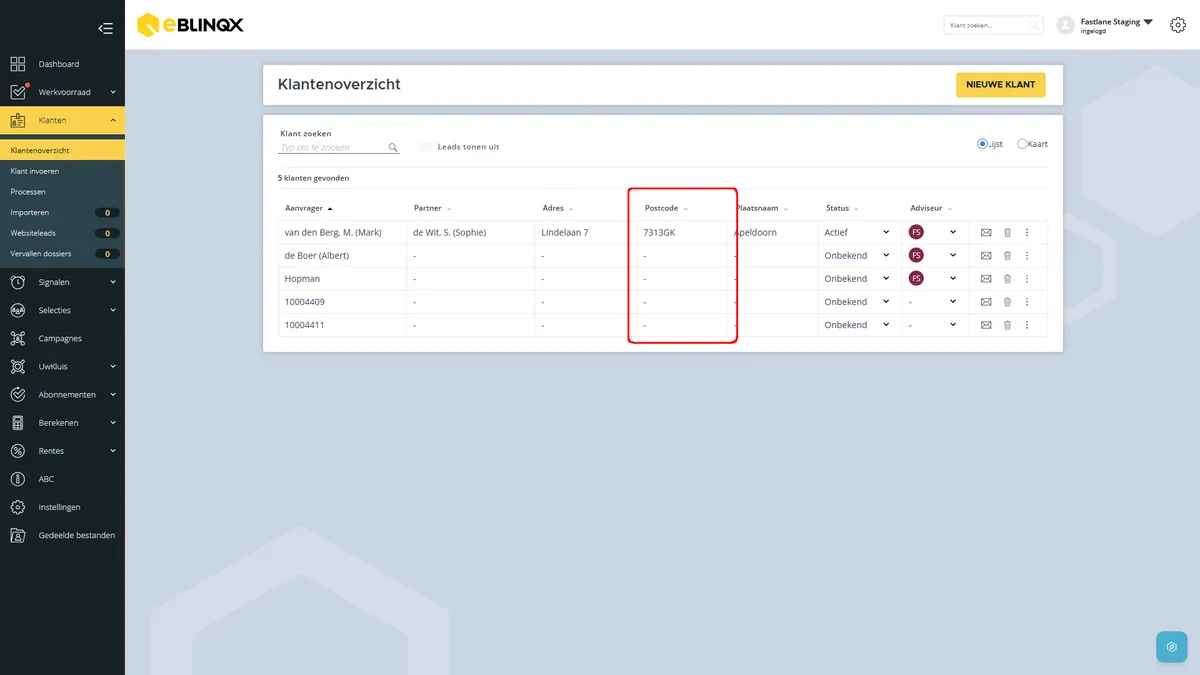1200x675 pixels.
Task: Click envelope icon for van den Berg row
Action: tap(985, 232)
